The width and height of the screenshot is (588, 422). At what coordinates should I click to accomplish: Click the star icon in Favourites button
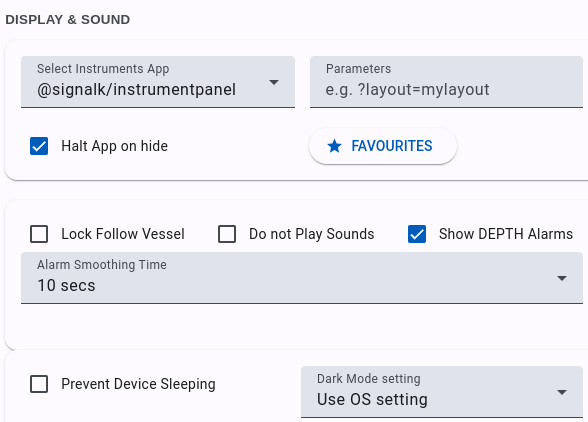click(x=334, y=146)
